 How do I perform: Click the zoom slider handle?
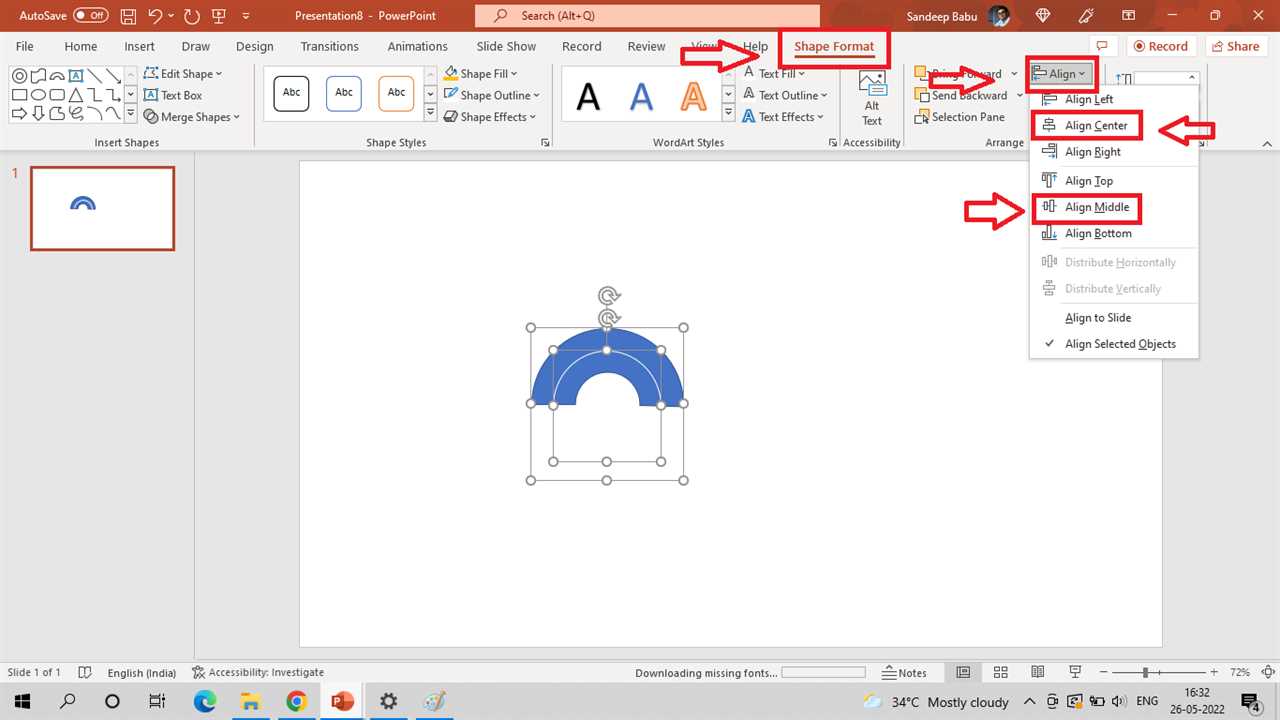[x=1145, y=673]
